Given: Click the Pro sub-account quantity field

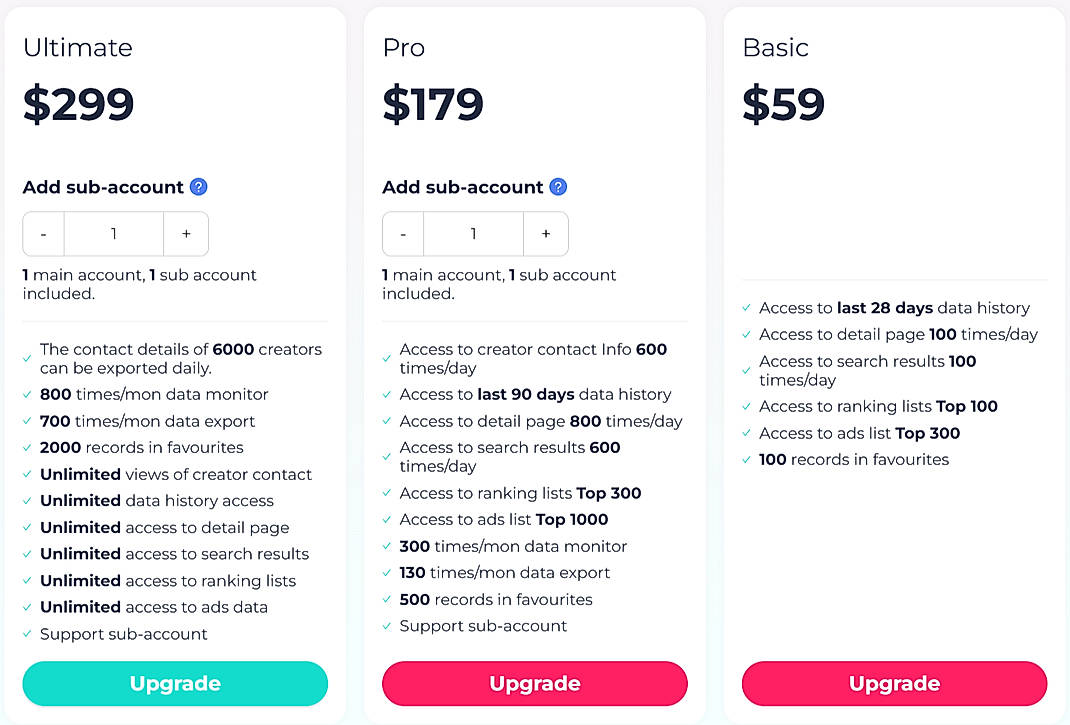Looking at the screenshot, I should coord(473,234).
